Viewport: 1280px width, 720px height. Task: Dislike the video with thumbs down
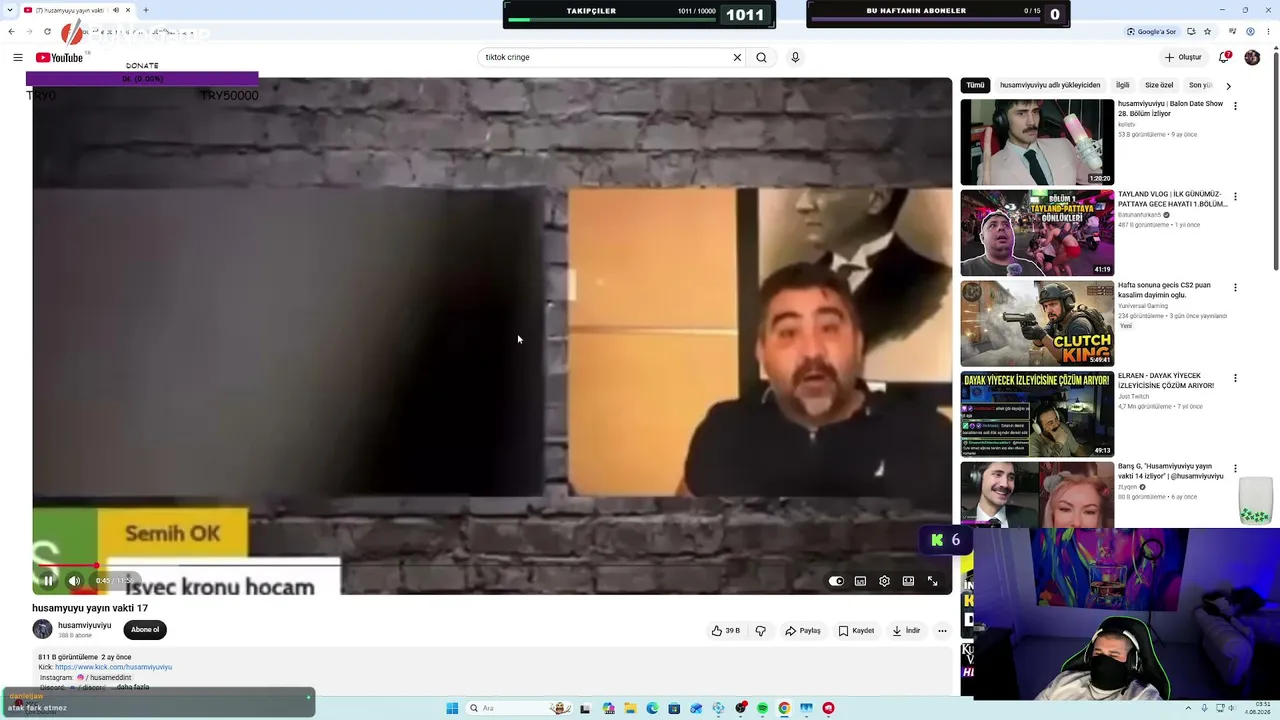(760, 631)
